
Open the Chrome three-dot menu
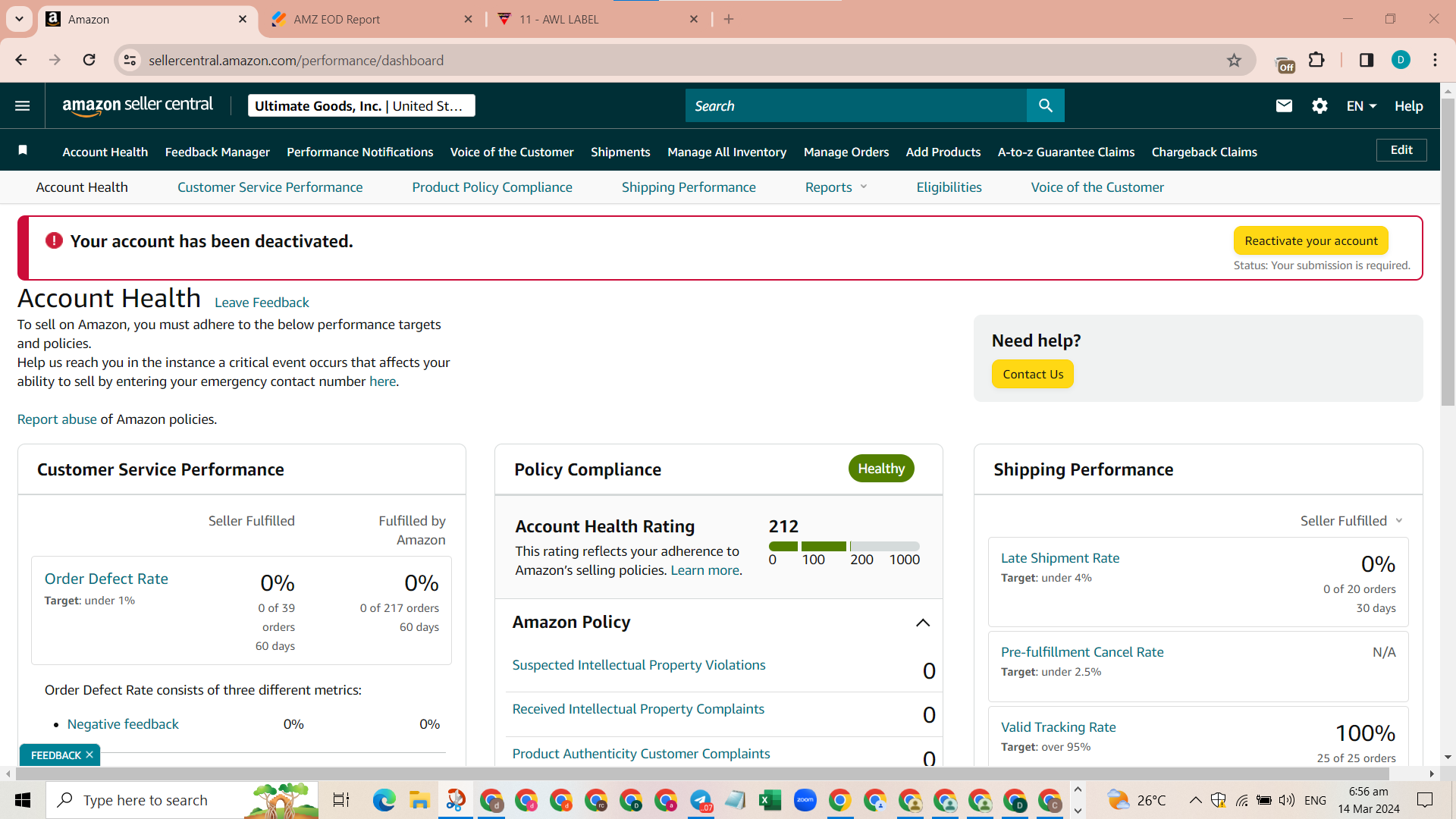pyautogui.click(x=1435, y=60)
